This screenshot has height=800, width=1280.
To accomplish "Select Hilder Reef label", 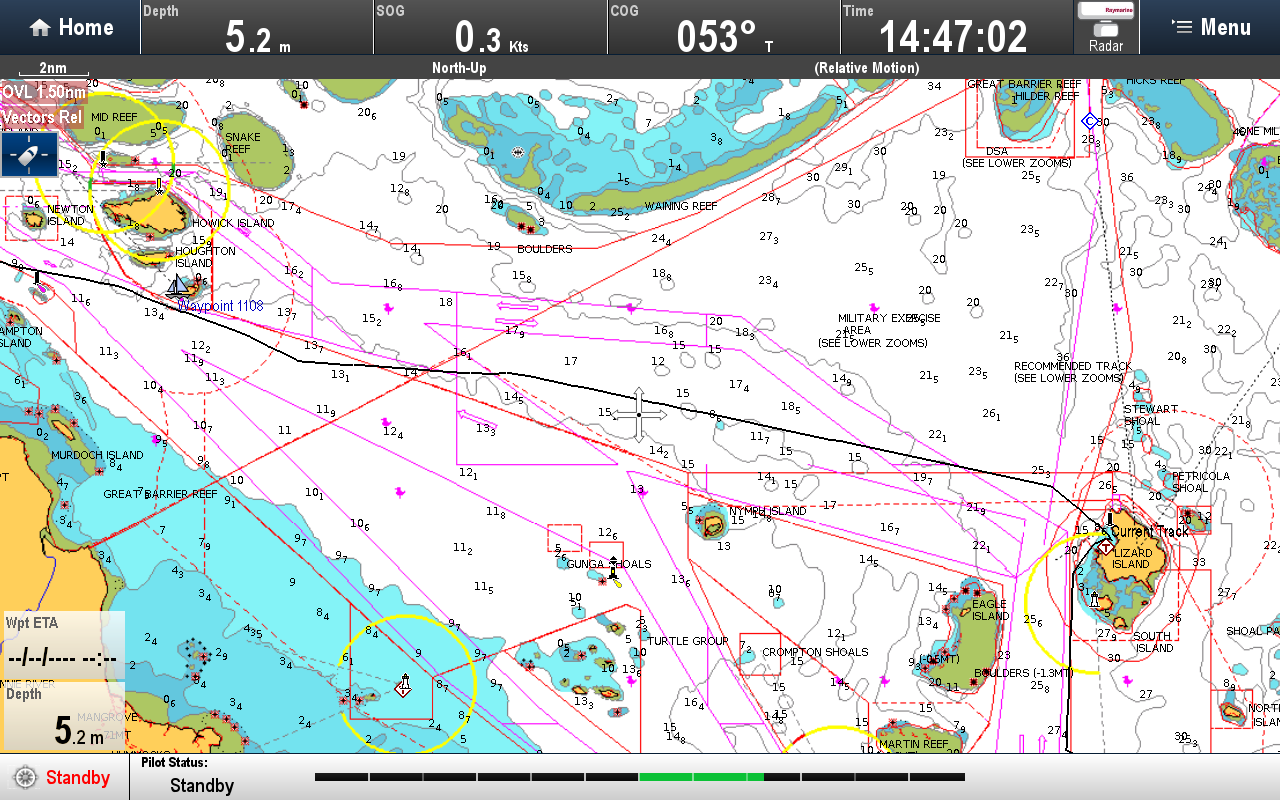I will [1046, 96].
